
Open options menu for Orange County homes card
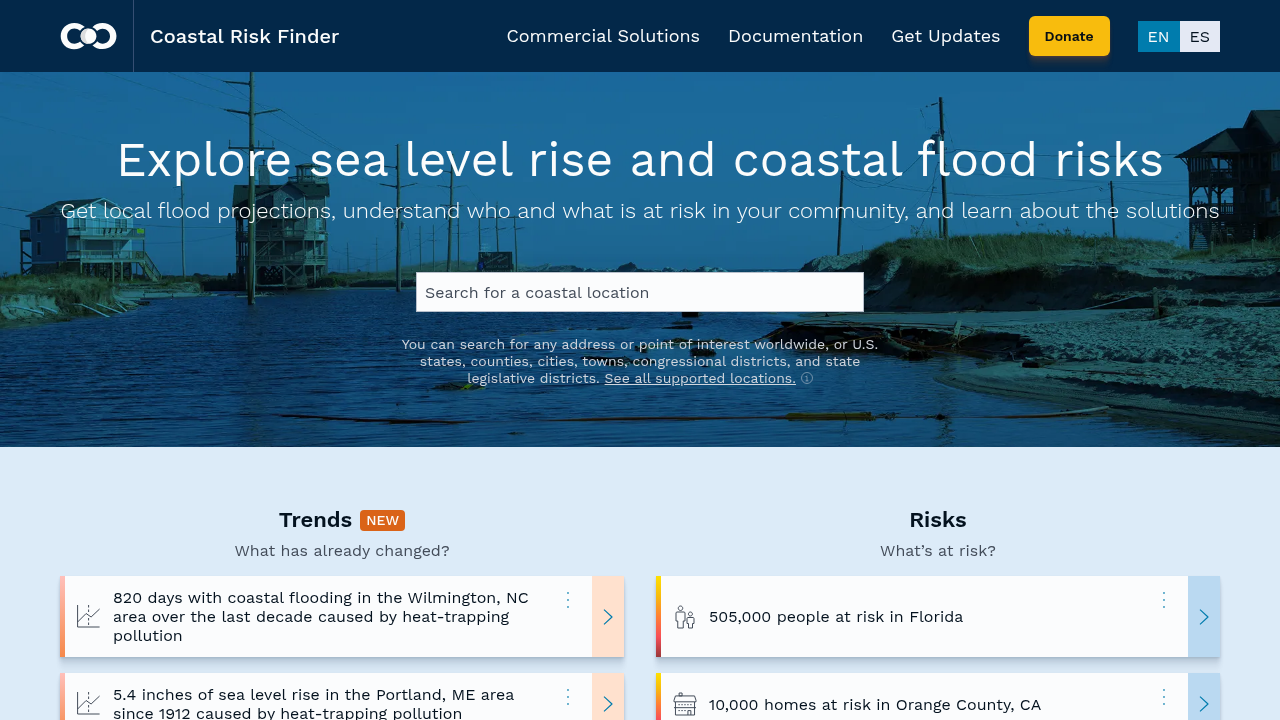pyautogui.click(x=1164, y=696)
